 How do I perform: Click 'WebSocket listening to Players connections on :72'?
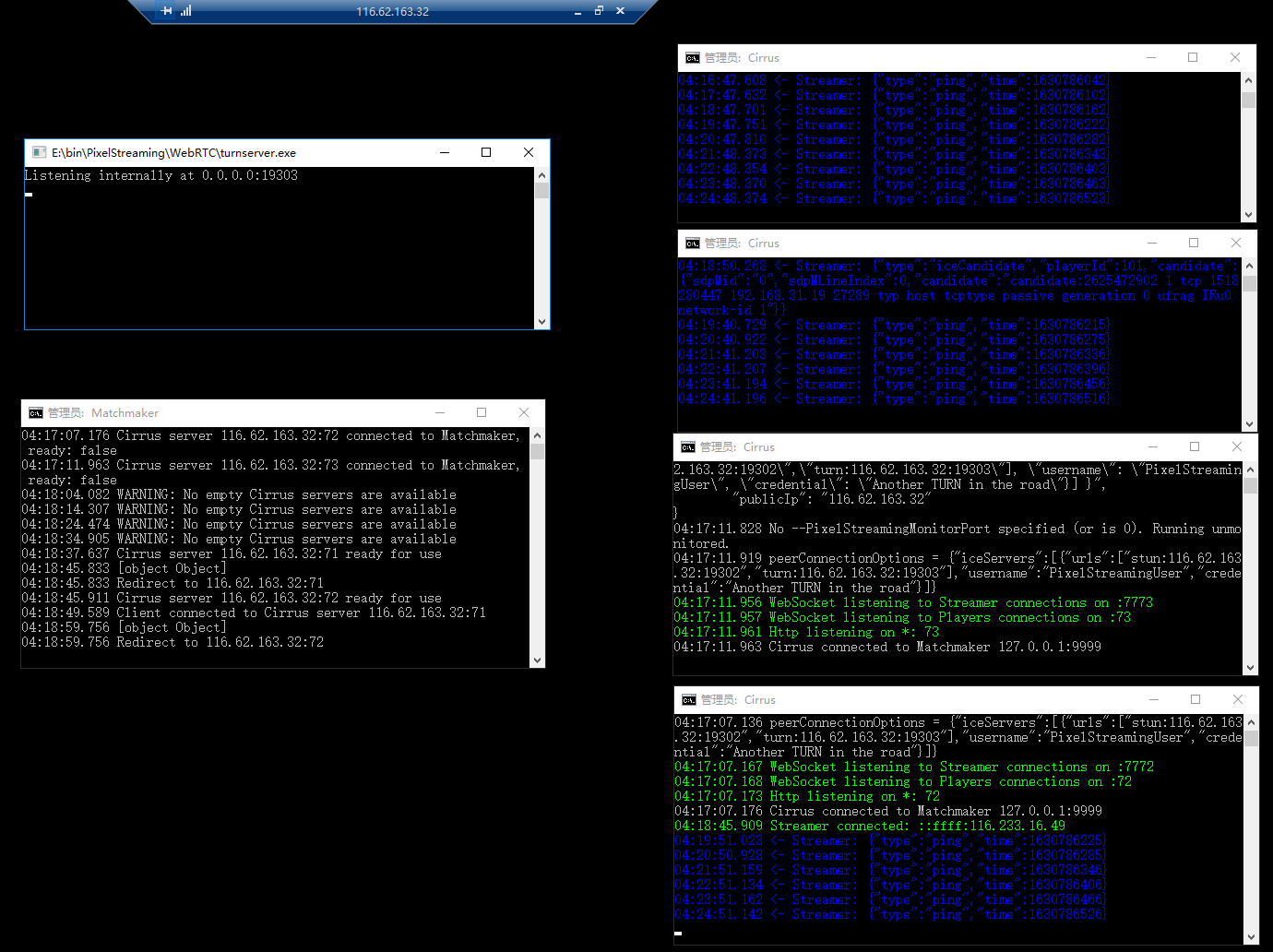[x=903, y=781]
